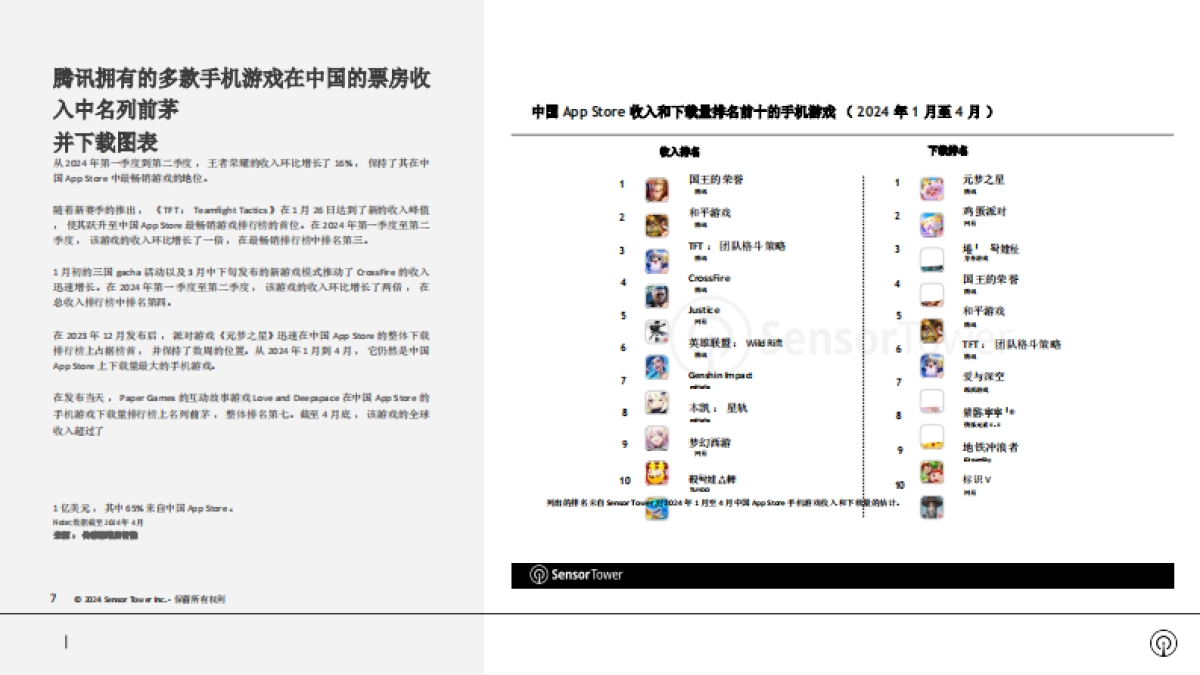Click 爱与深空 in the download ranking
1200x675 pixels.
click(984, 377)
